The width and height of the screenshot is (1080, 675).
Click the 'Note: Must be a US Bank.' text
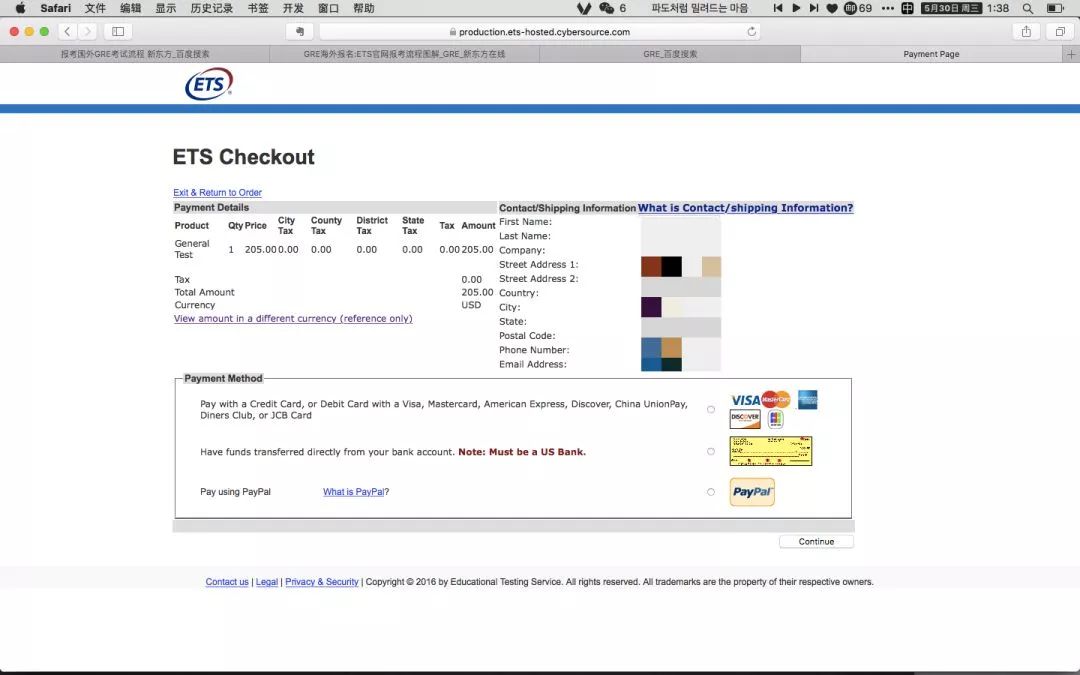[522, 453]
